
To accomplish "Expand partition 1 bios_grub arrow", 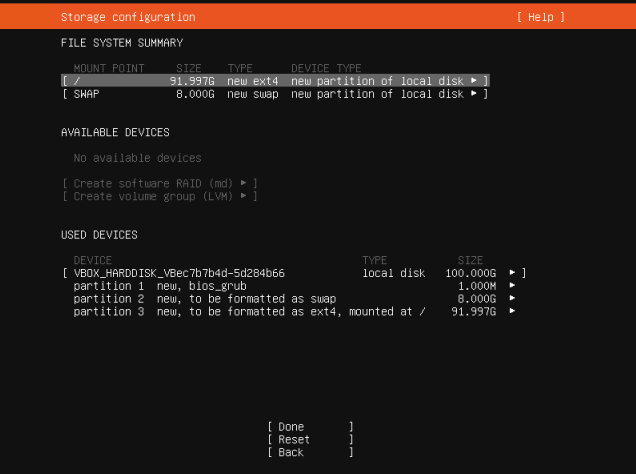I will coord(512,285).
